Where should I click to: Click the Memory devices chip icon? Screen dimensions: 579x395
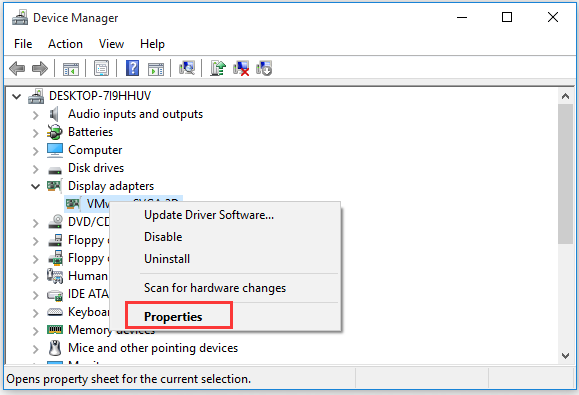point(55,329)
